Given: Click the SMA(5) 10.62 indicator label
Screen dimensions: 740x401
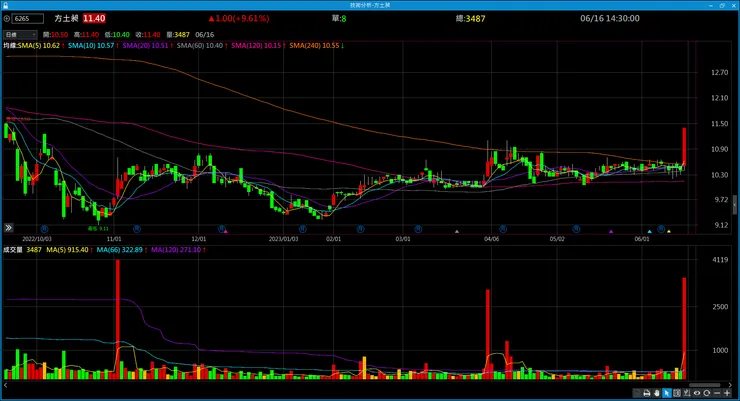Looking at the screenshot, I should coord(39,46).
